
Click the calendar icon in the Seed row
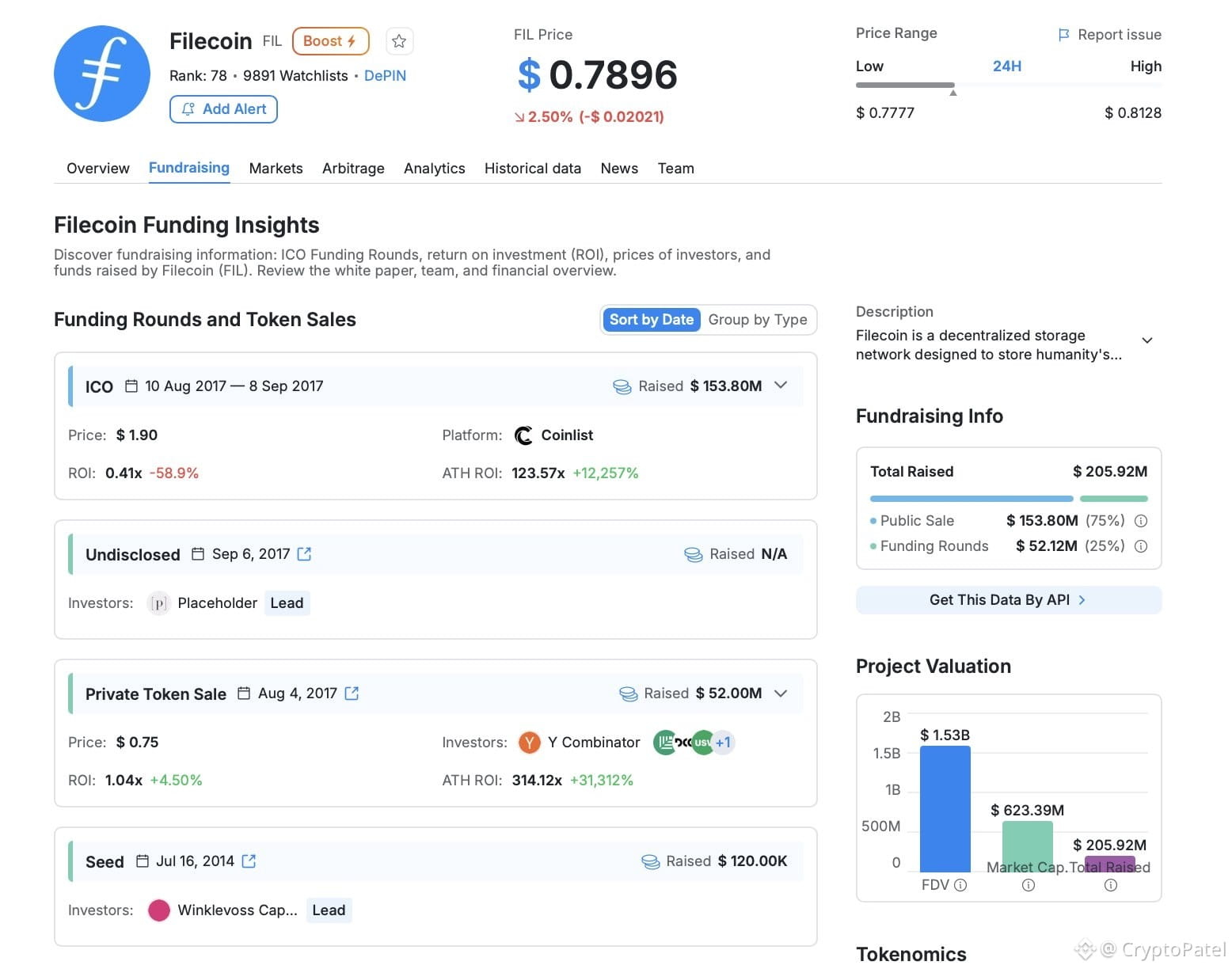143,861
